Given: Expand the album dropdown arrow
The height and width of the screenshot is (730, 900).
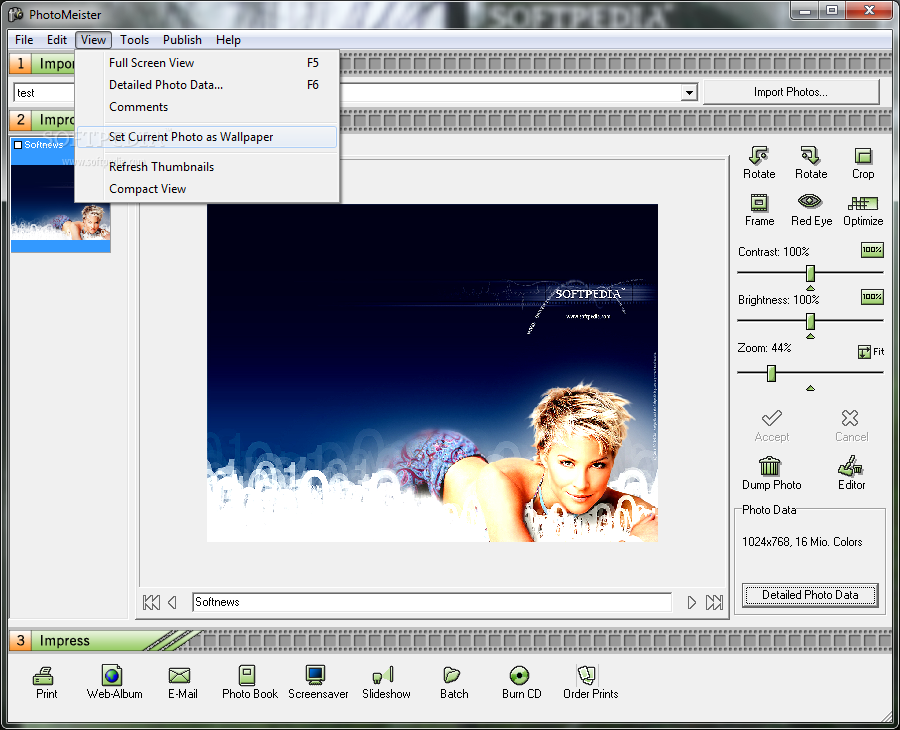Looking at the screenshot, I should (689, 92).
